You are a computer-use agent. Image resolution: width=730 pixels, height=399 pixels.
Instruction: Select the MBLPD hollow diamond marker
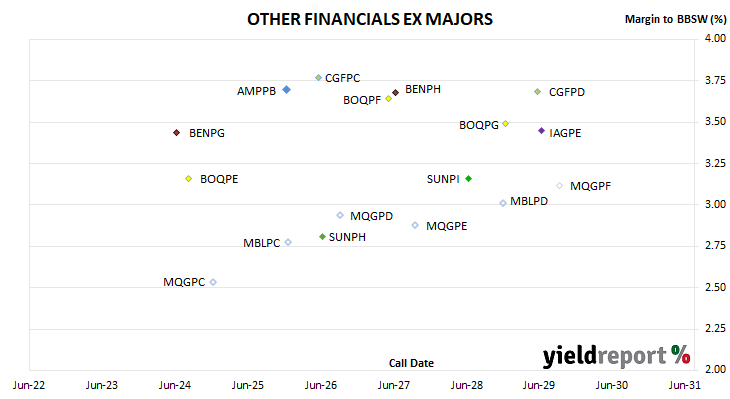pyautogui.click(x=503, y=203)
